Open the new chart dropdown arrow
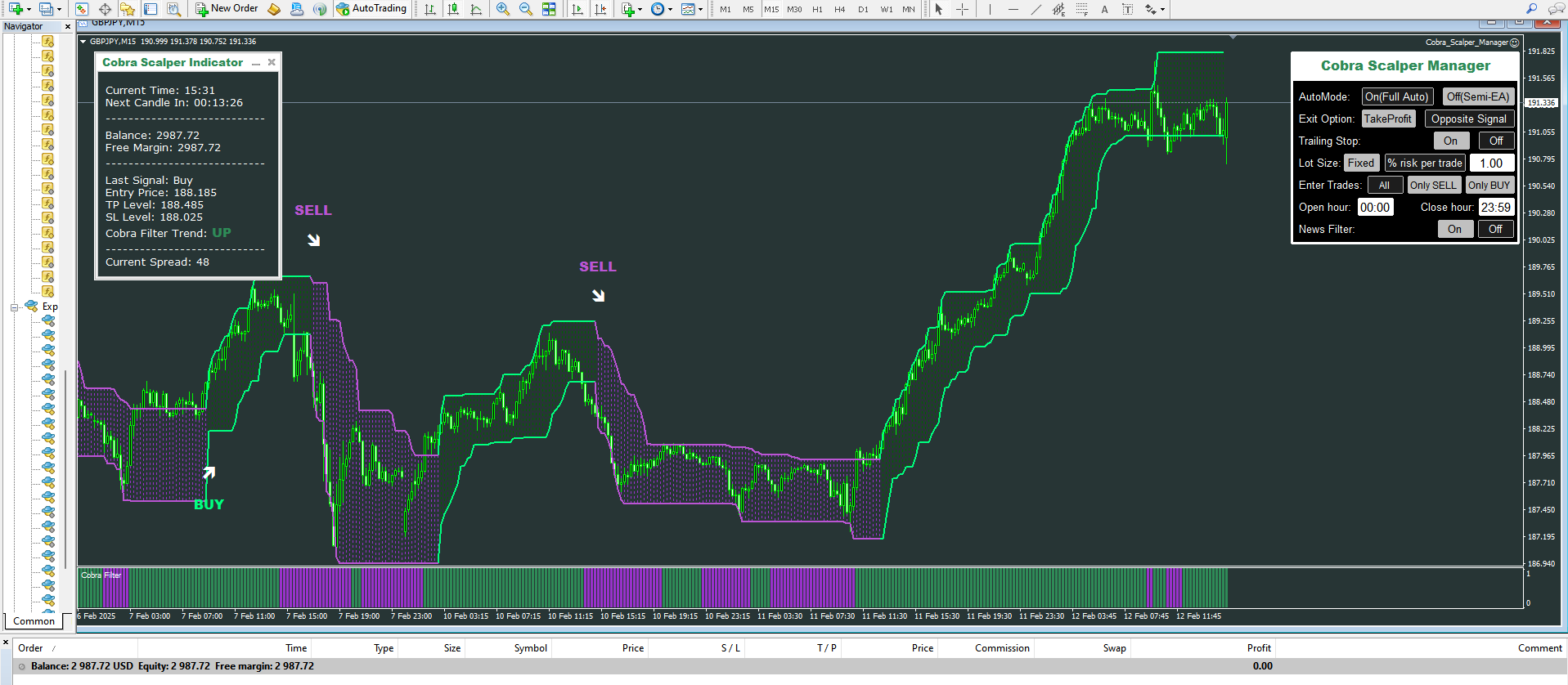The width and height of the screenshot is (1568, 685). (29, 10)
